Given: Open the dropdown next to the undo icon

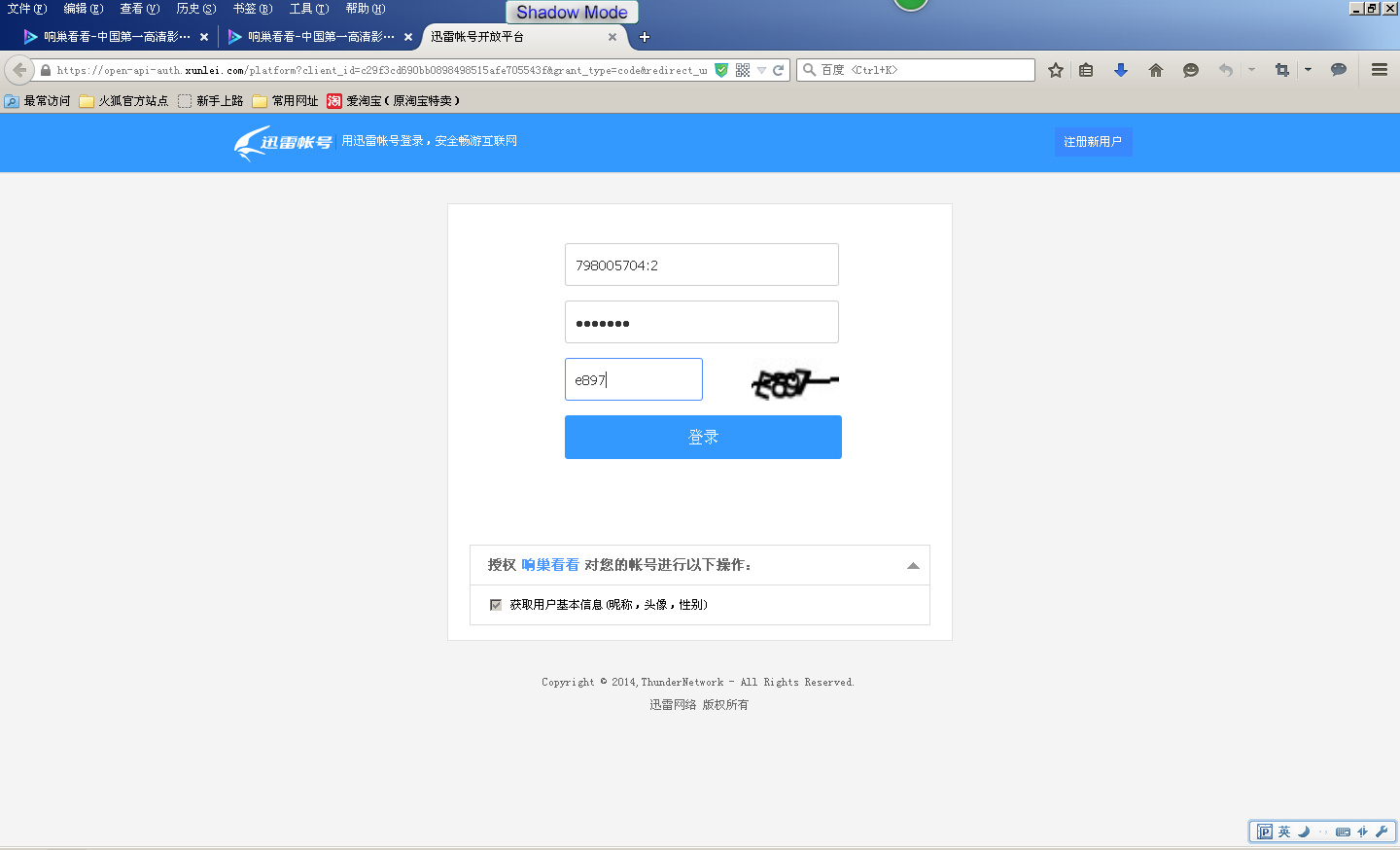Looking at the screenshot, I should 1251,70.
